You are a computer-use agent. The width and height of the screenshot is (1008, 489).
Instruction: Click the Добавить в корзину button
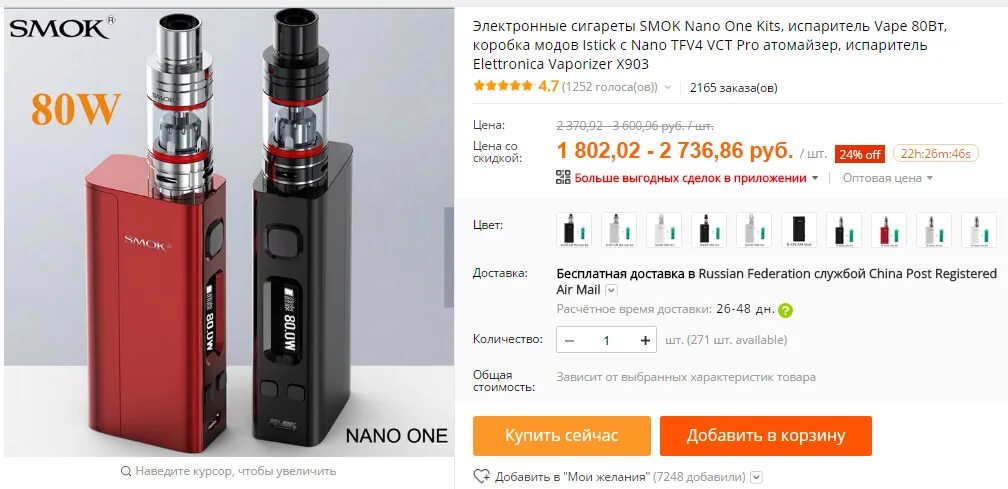pos(766,436)
